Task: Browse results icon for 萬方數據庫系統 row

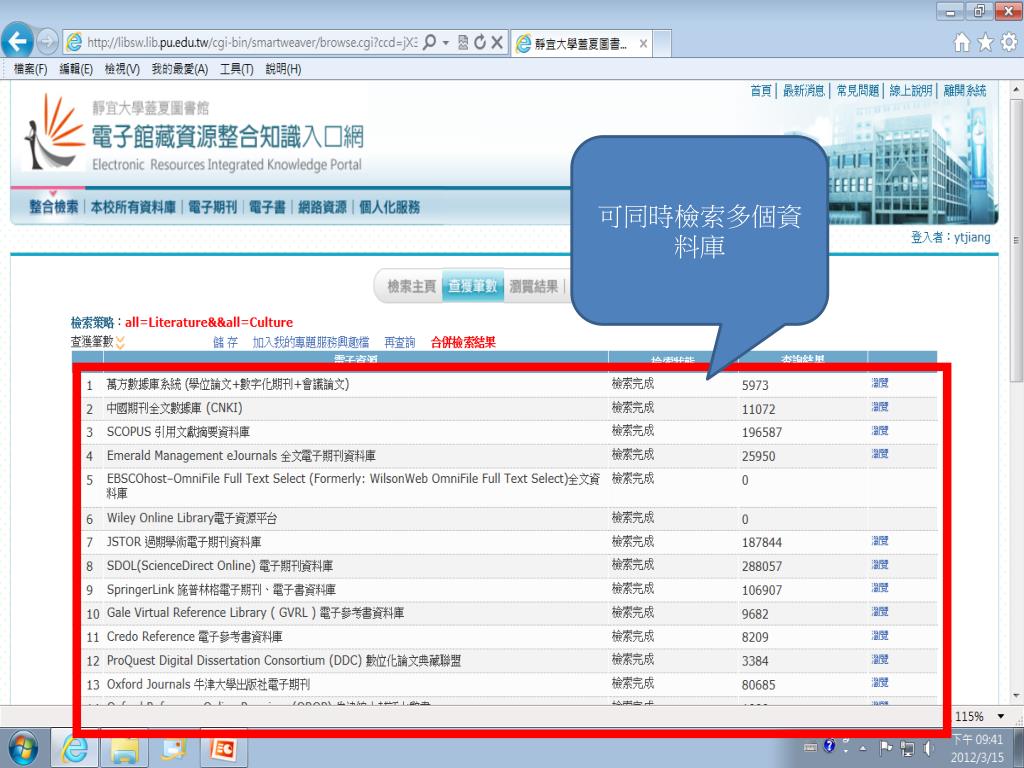Action: (x=880, y=383)
